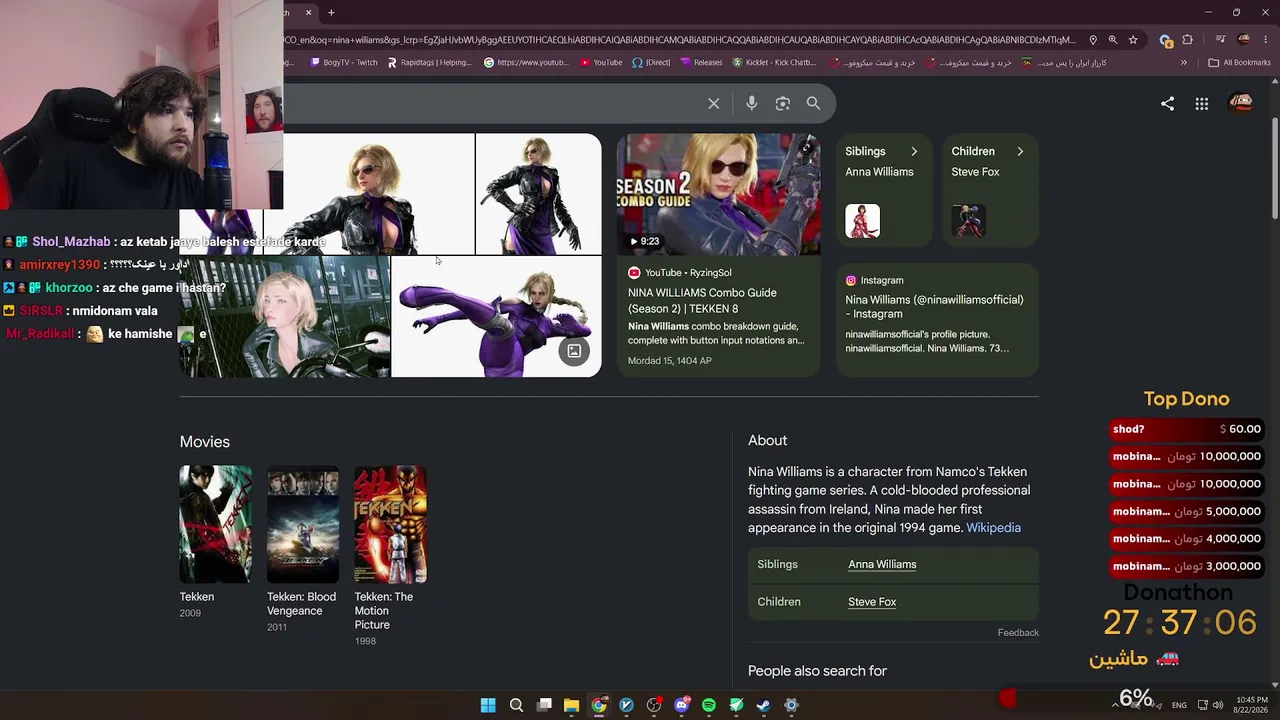The image size is (1280, 720).
Task: Open the Google apps grid
Action: [1202, 103]
